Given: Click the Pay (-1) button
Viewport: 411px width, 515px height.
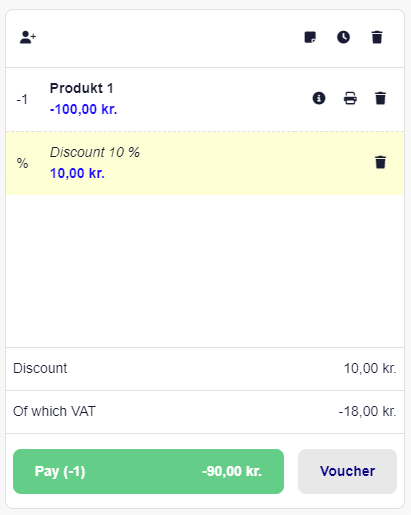Looking at the screenshot, I should click(148, 471).
